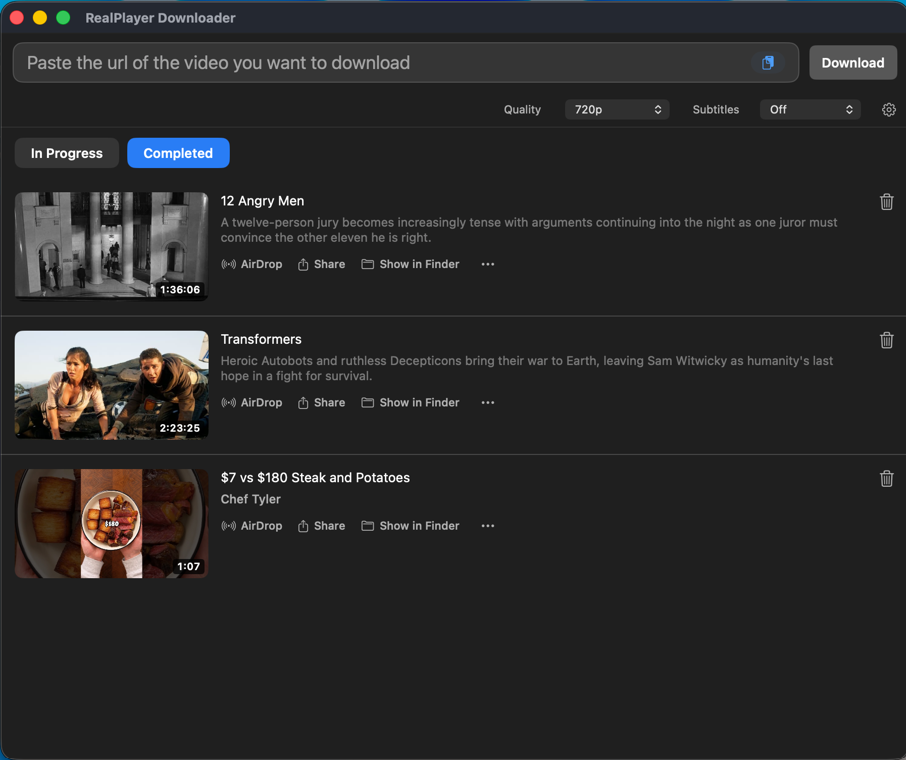
Task: Click the Heroic Autobots description text
Action: [x=526, y=368]
